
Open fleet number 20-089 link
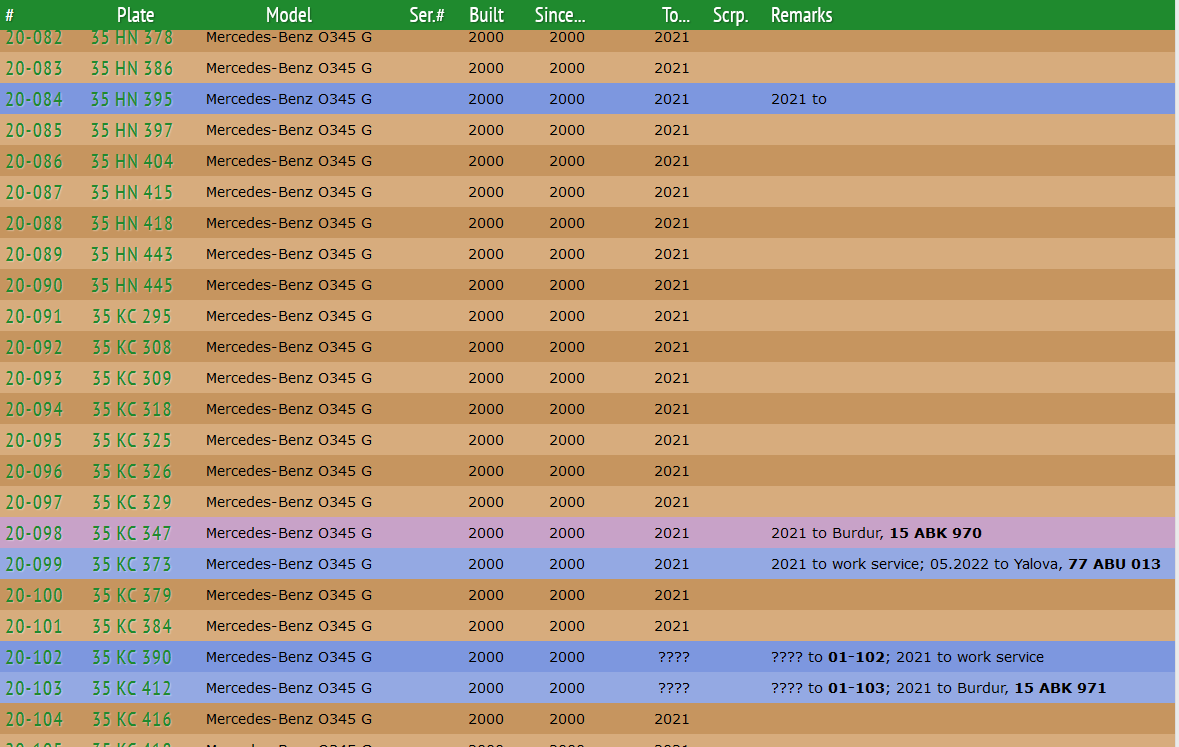(34, 254)
